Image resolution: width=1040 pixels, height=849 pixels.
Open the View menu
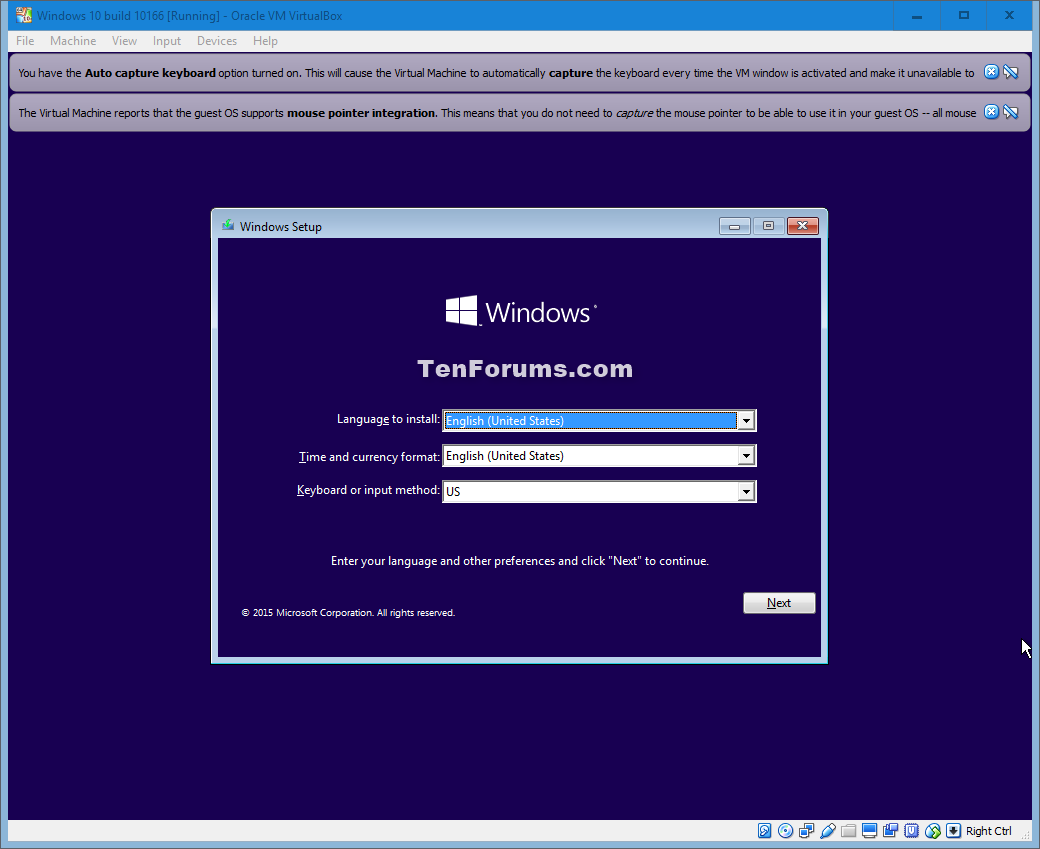[124, 41]
